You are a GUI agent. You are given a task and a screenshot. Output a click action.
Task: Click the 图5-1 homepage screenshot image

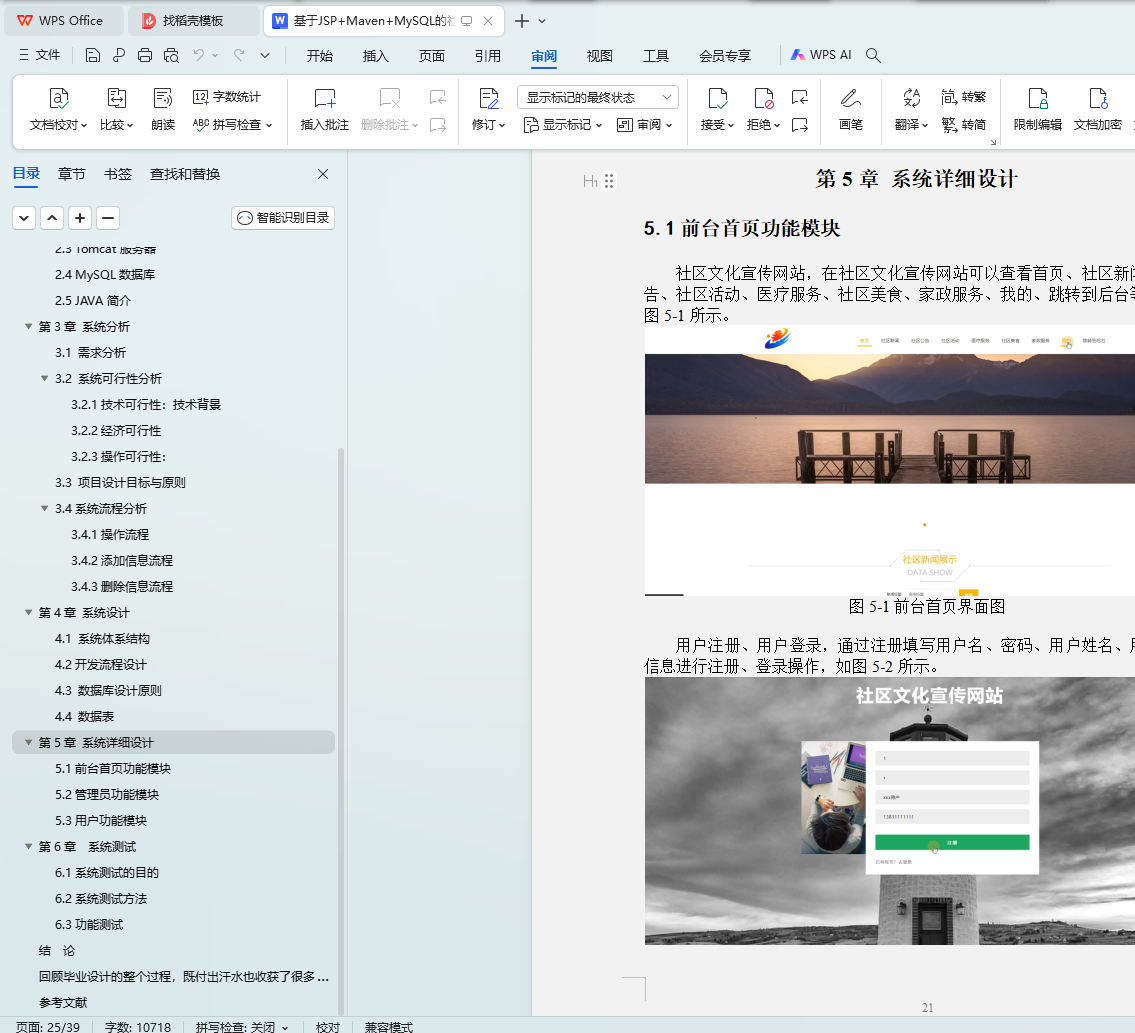pyautogui.click(x=890, y=460)
